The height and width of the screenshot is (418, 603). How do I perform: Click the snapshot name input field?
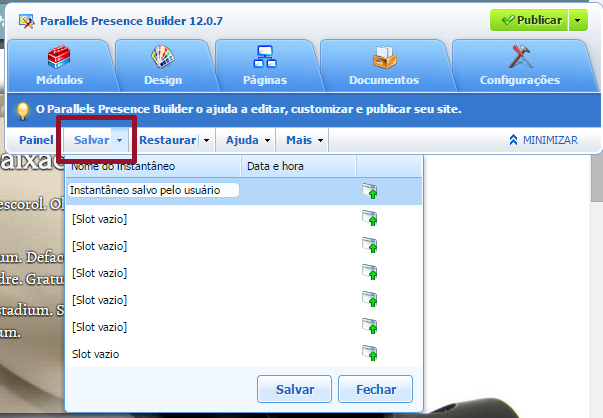(x=153, y=190)
